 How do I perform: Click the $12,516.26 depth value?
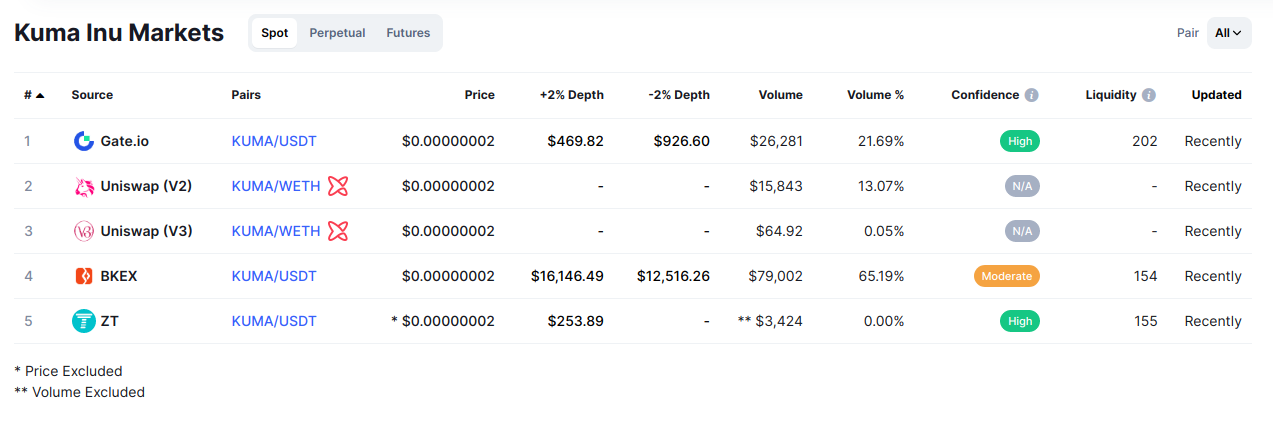(x=673, y=276)
